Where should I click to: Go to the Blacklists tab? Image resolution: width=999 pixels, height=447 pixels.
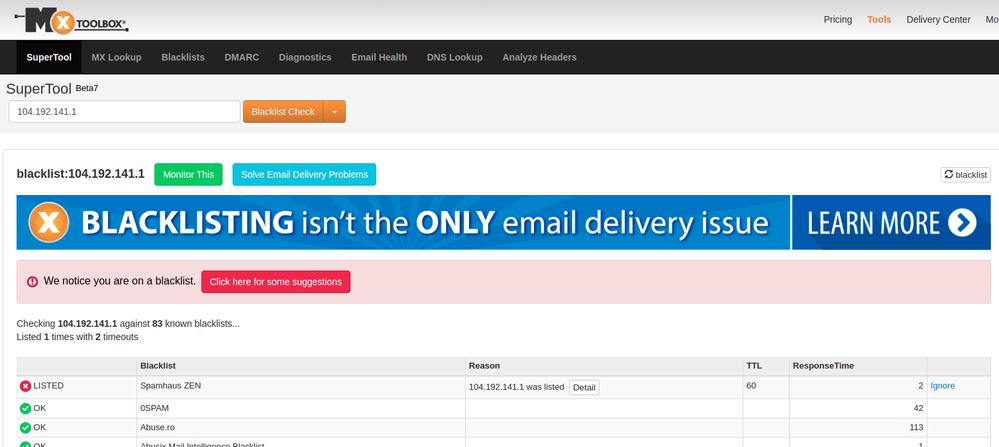183,57
